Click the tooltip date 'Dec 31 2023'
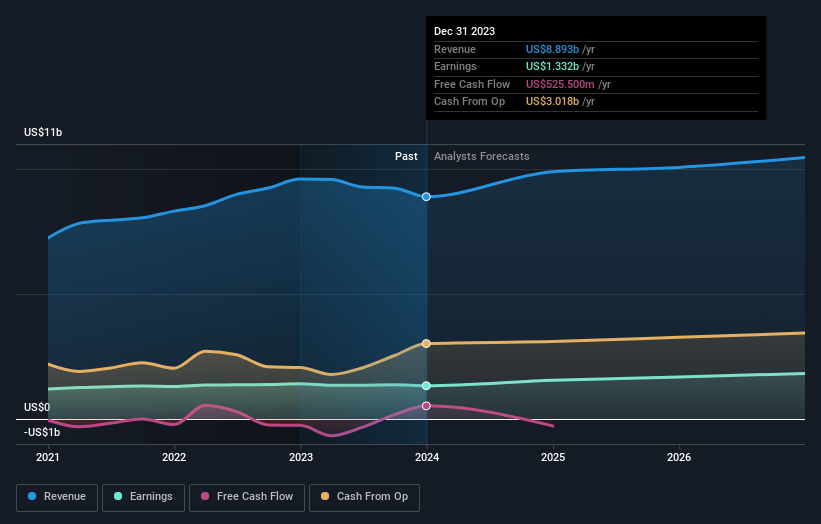The image size is (821, 524). (x=464, y=31)
